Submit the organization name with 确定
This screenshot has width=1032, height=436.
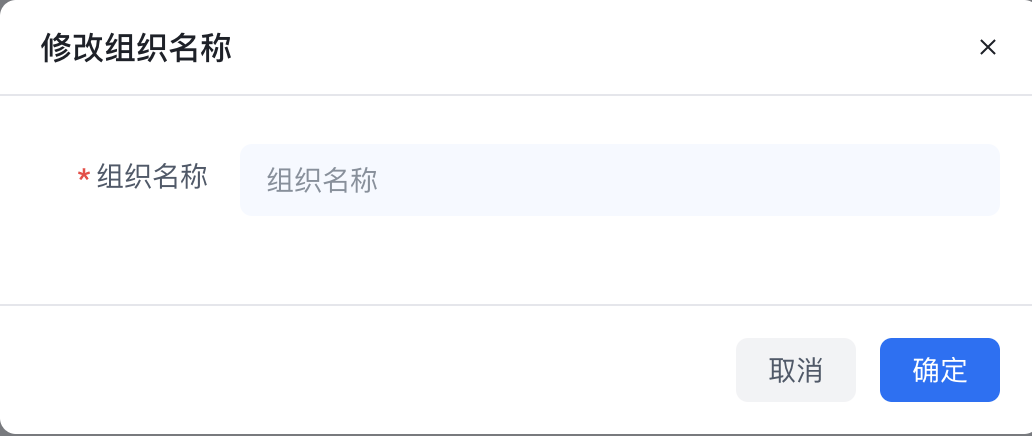coord(940,370)
